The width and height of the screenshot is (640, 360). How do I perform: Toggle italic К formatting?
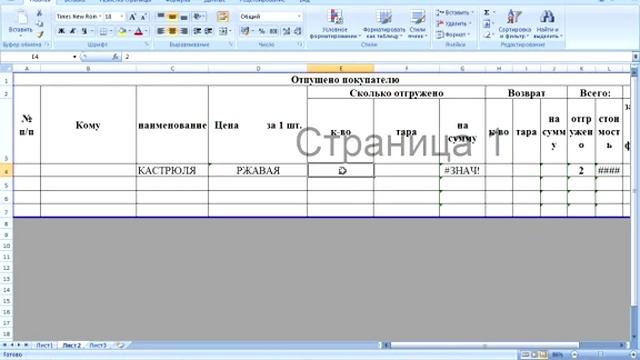73,31
